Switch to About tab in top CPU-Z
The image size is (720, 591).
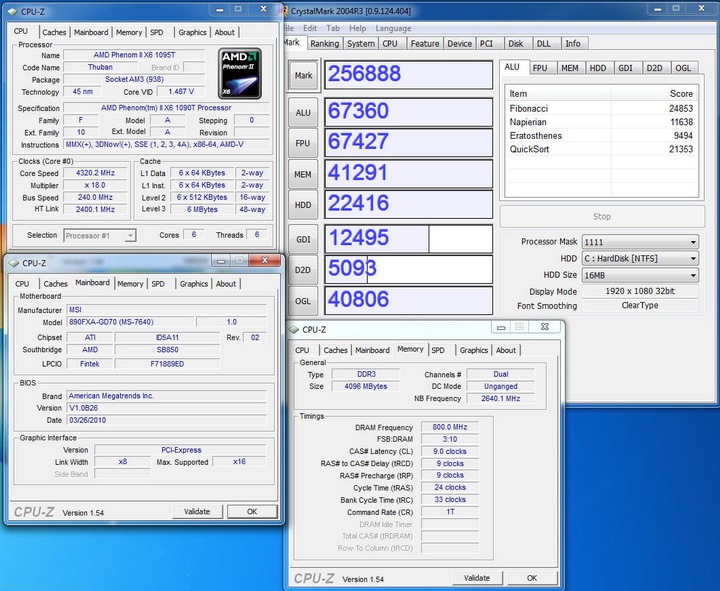click(x=225, y=32)
